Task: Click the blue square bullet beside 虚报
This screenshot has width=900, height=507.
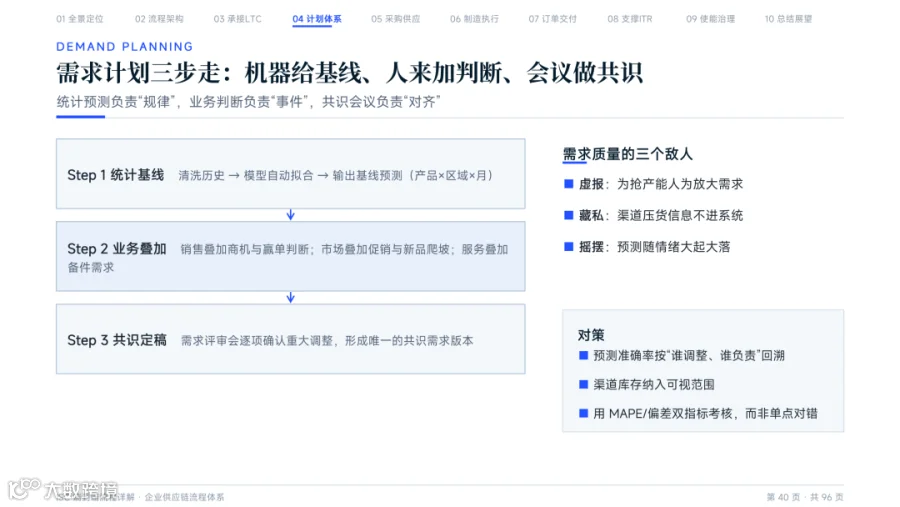Action: point(569,184)
